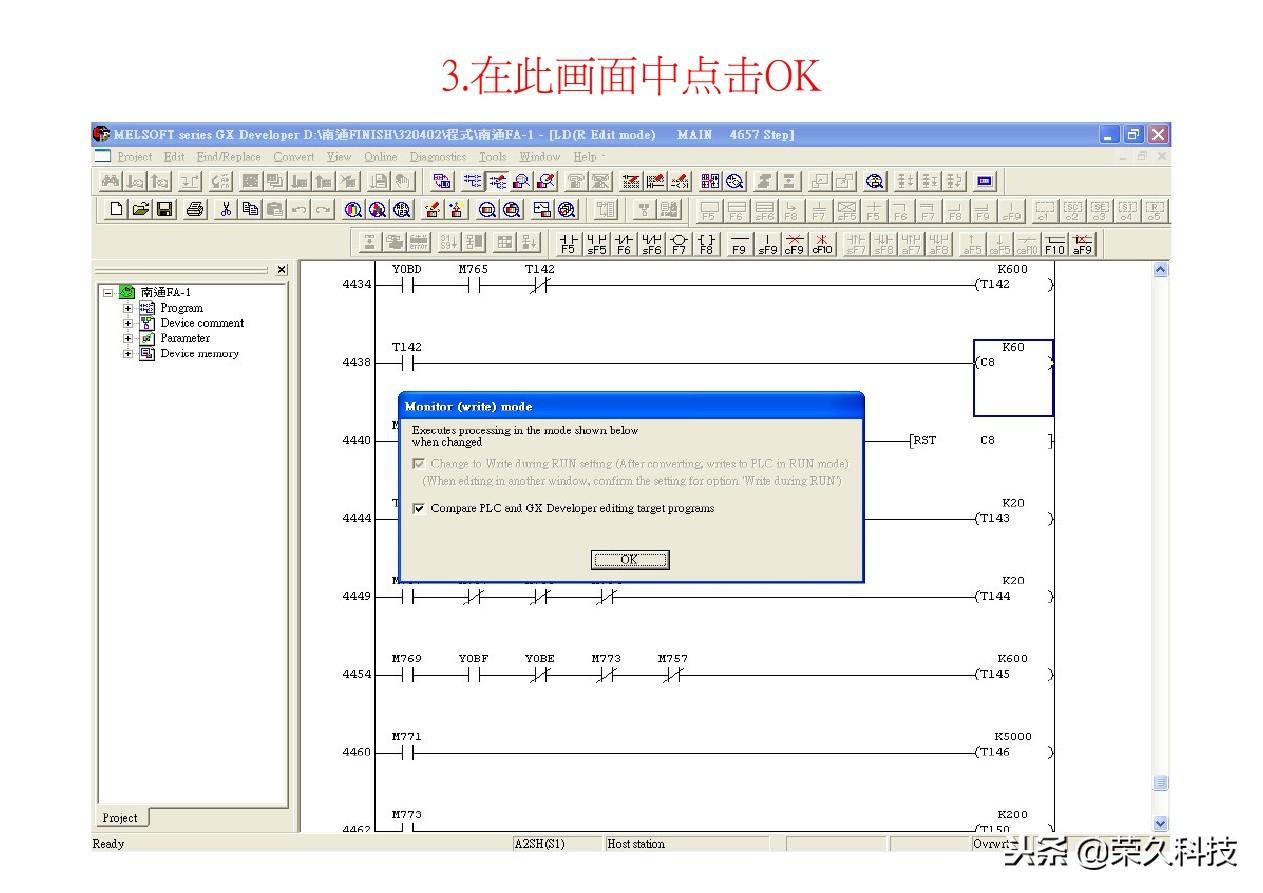Click the blue monitor icon in top toolbar
This screenshot has height=893, width=1263.
[985, 181]
